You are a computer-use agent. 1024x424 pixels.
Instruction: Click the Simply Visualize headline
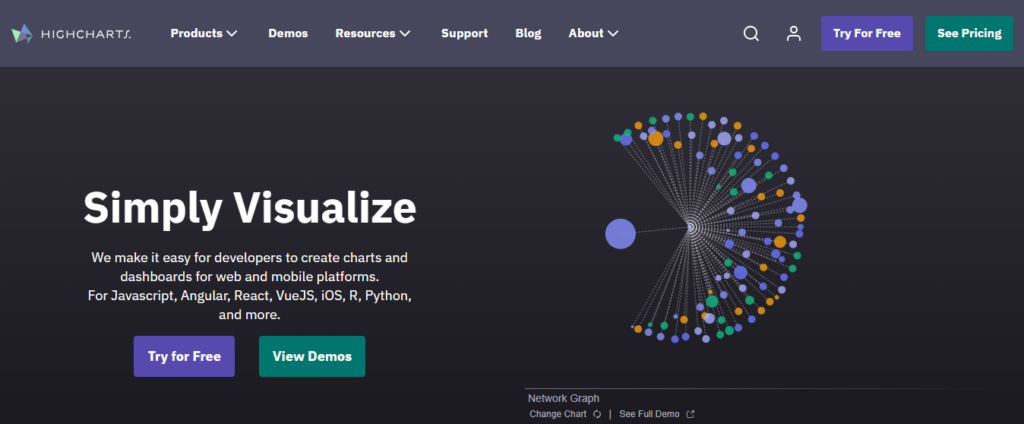(249, 208)
